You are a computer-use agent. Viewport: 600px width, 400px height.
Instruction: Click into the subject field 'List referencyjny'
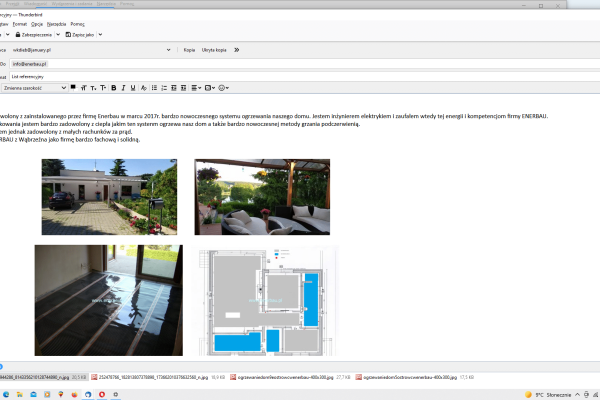point(304,77)
